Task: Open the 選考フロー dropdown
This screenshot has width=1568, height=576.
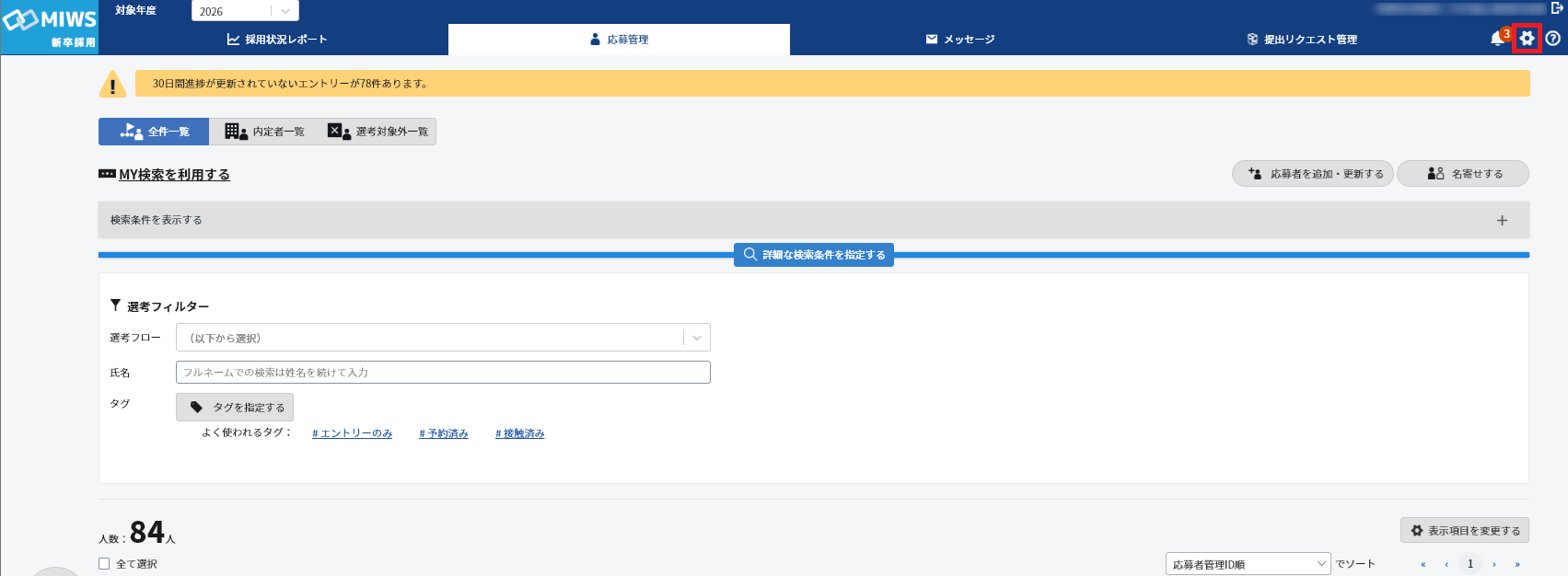Action: tap(442, 338)
